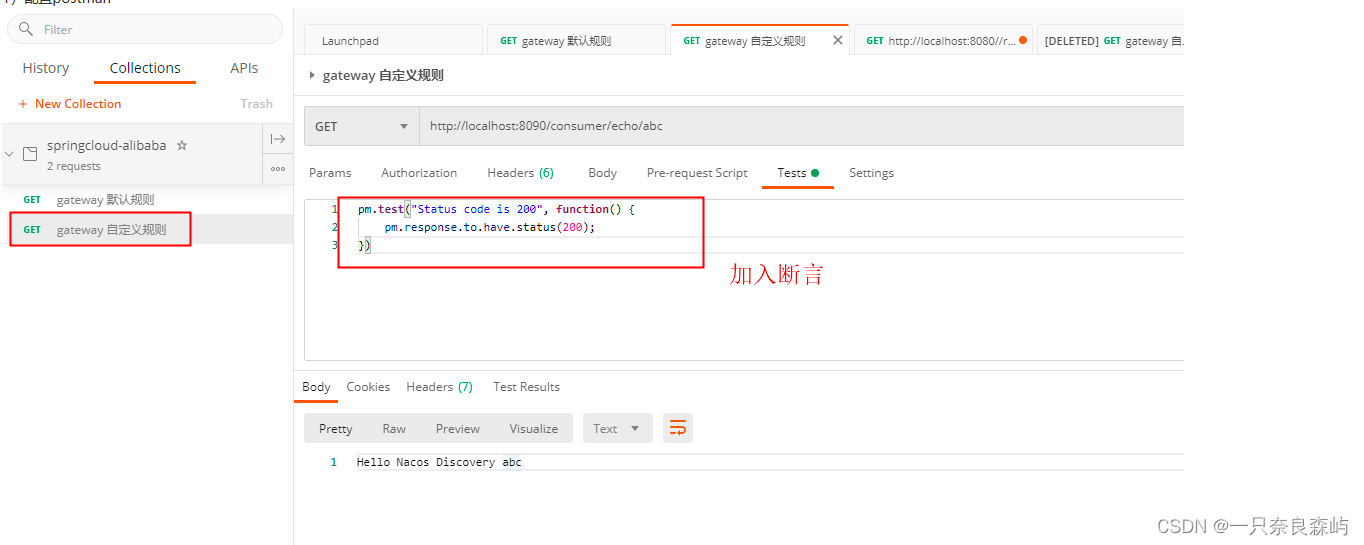Open the request Body tab
1364x545 pixels.
[x=602, y=173]
